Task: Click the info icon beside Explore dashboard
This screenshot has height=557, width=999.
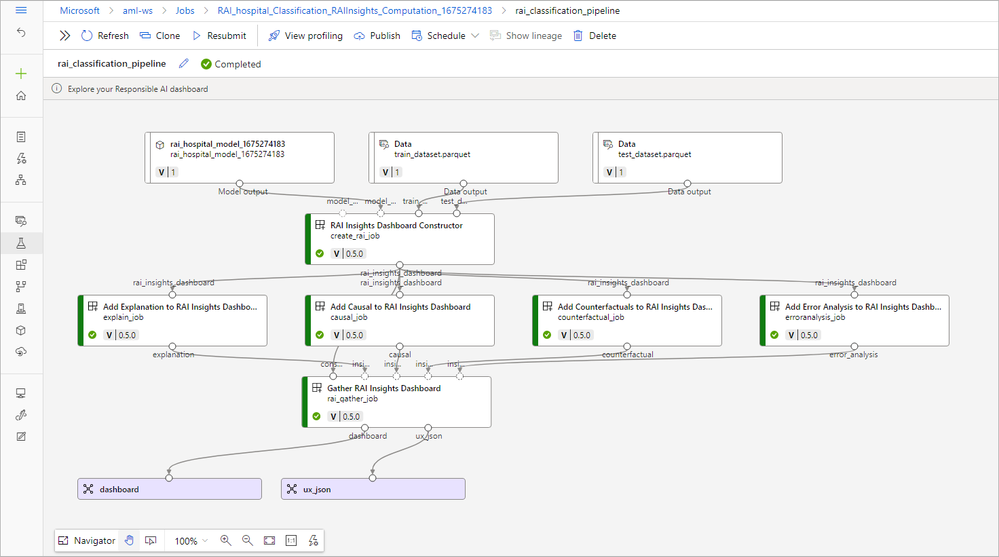Action: click(x=57, y=89)
